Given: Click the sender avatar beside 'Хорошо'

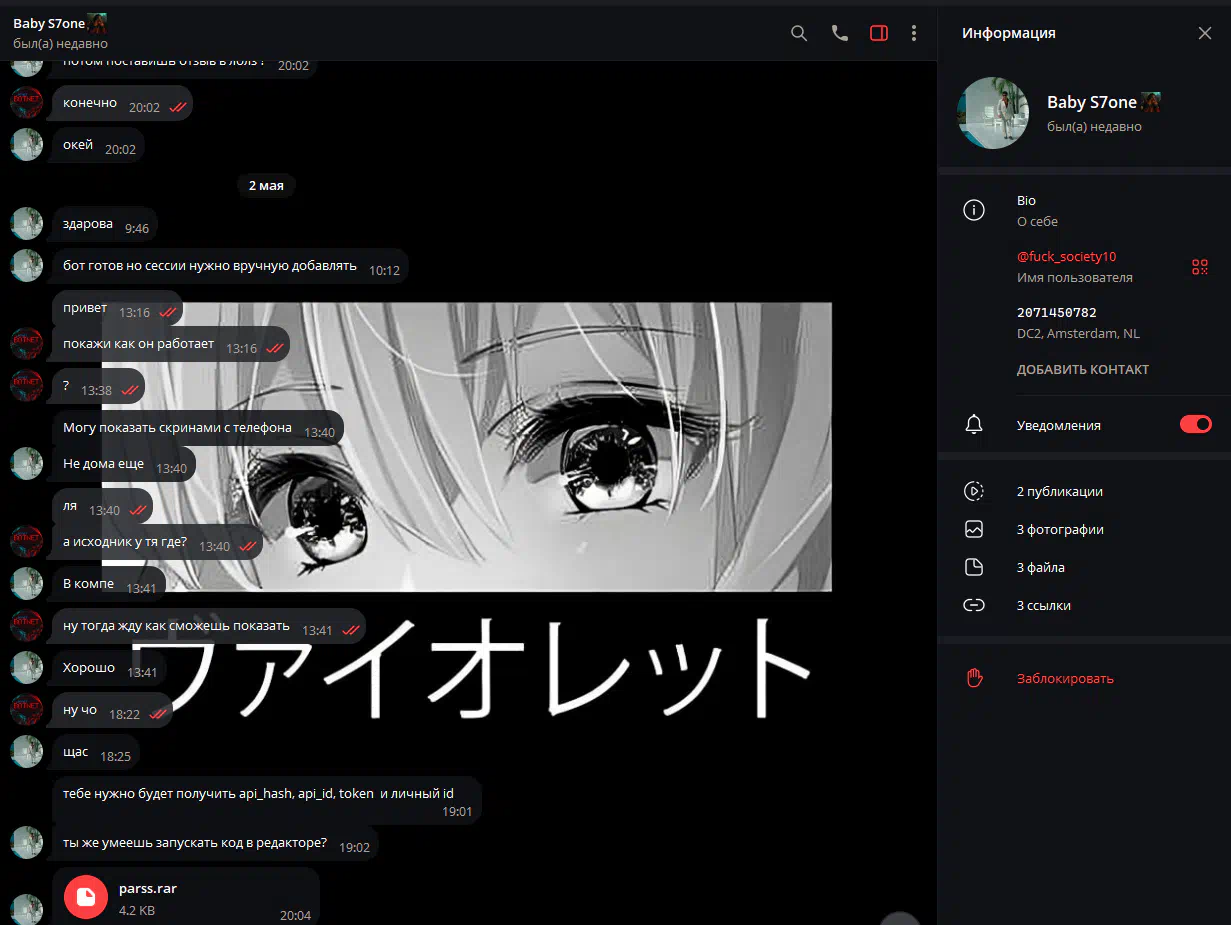Looking at the screenshot, I should click(27, 667).
